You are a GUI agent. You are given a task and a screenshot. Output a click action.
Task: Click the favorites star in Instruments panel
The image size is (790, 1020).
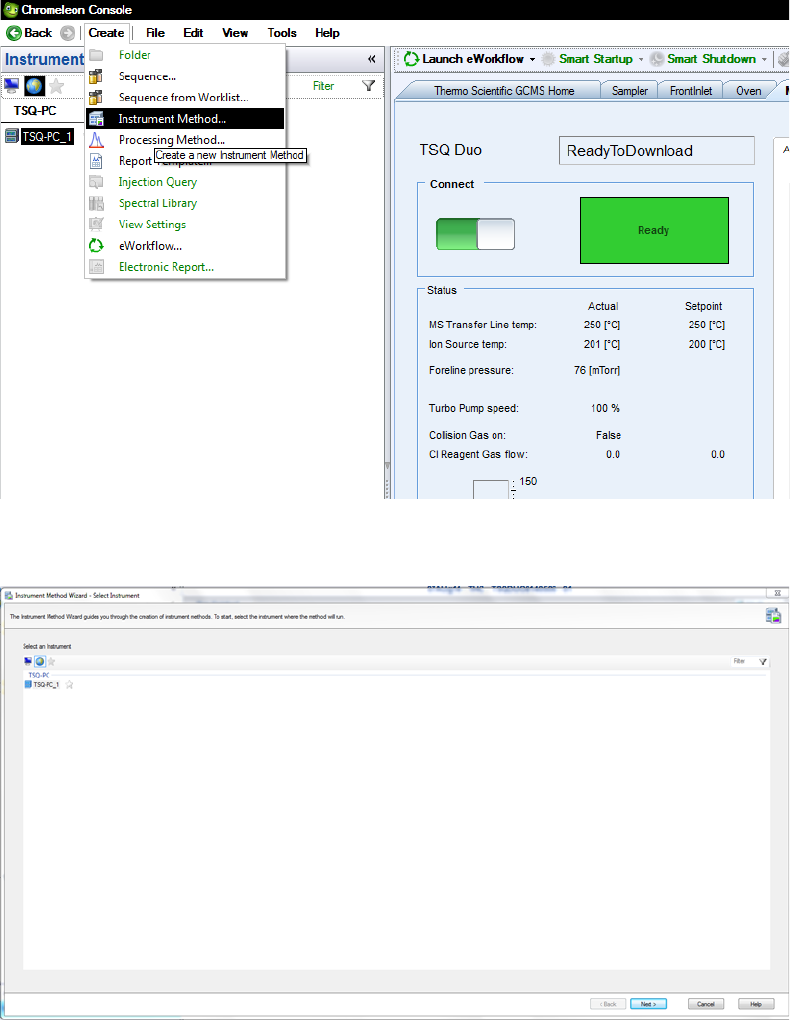[57, 86]
